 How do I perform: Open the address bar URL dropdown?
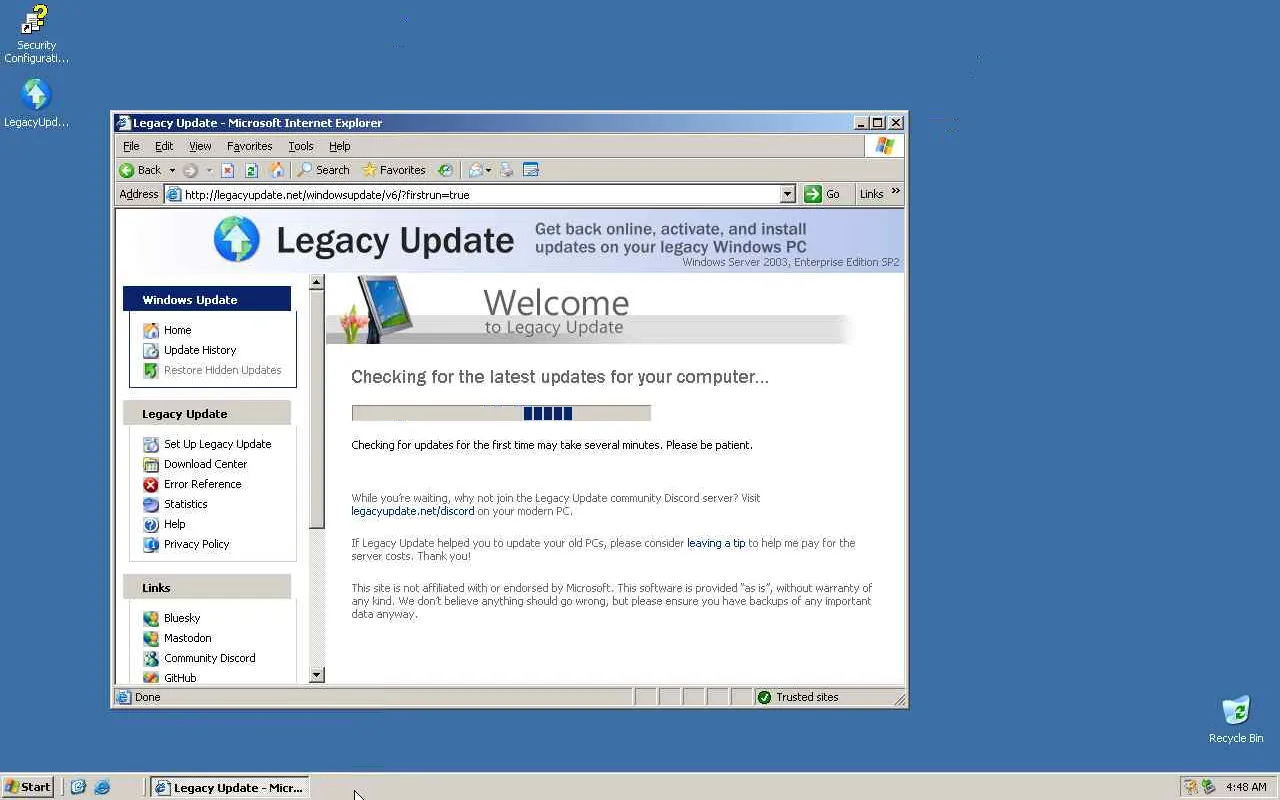pos(787,194)
